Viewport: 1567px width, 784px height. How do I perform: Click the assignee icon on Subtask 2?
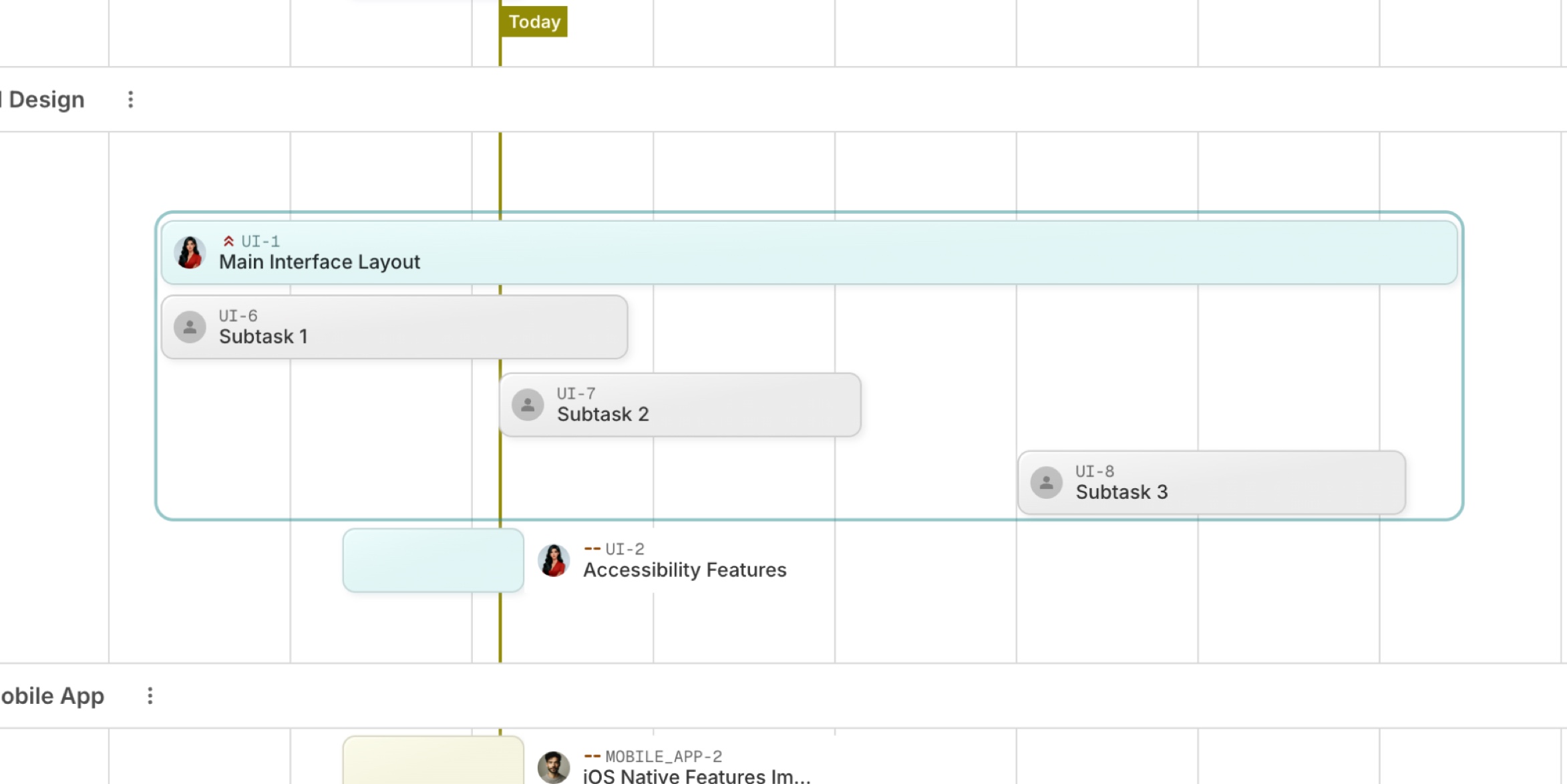click(527, 405)
